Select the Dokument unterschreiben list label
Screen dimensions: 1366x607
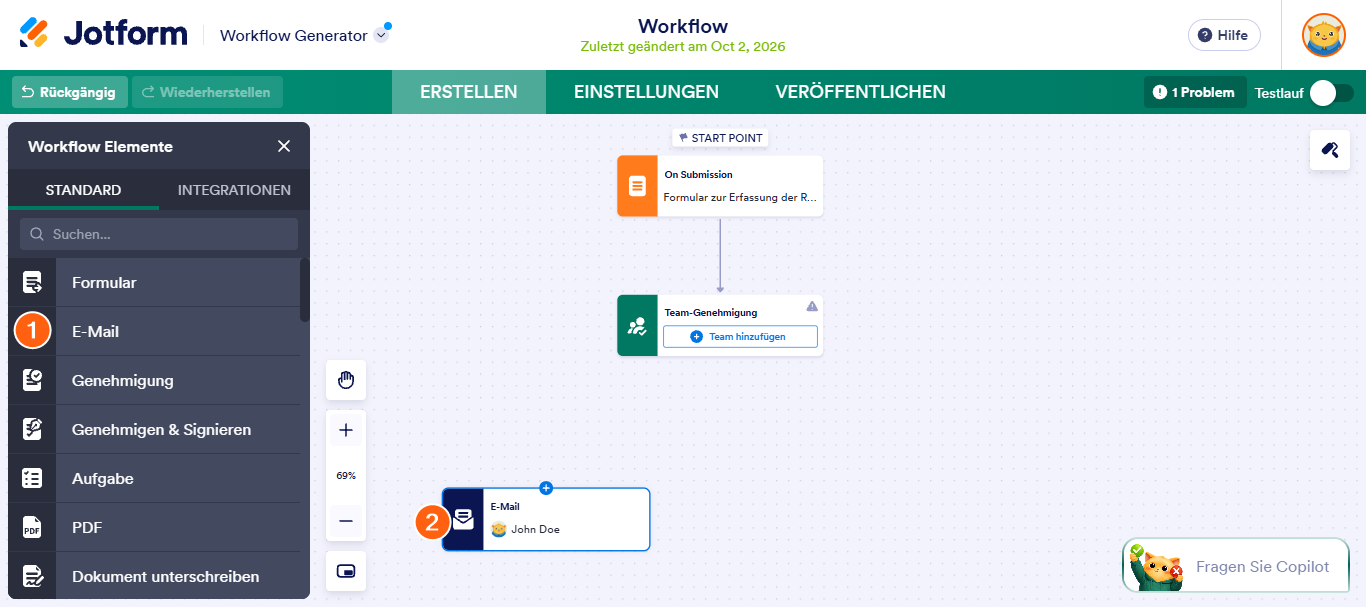pyautogui.click(x=166, y=576)
